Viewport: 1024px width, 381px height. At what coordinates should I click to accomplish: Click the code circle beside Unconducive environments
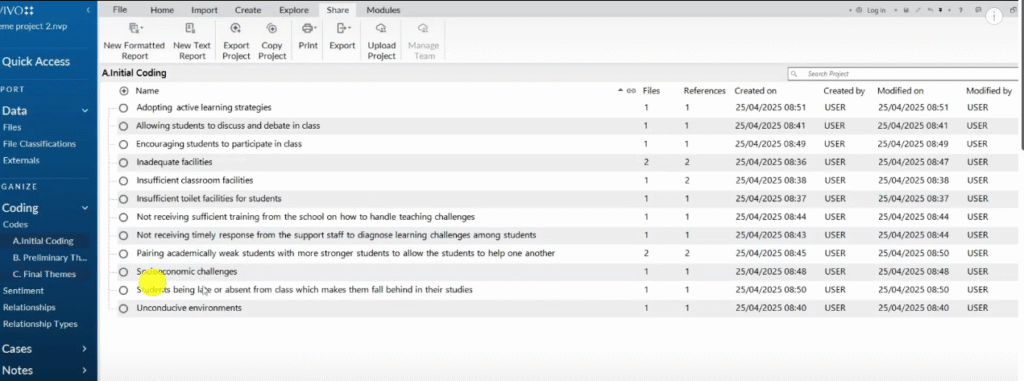[123, 308]
